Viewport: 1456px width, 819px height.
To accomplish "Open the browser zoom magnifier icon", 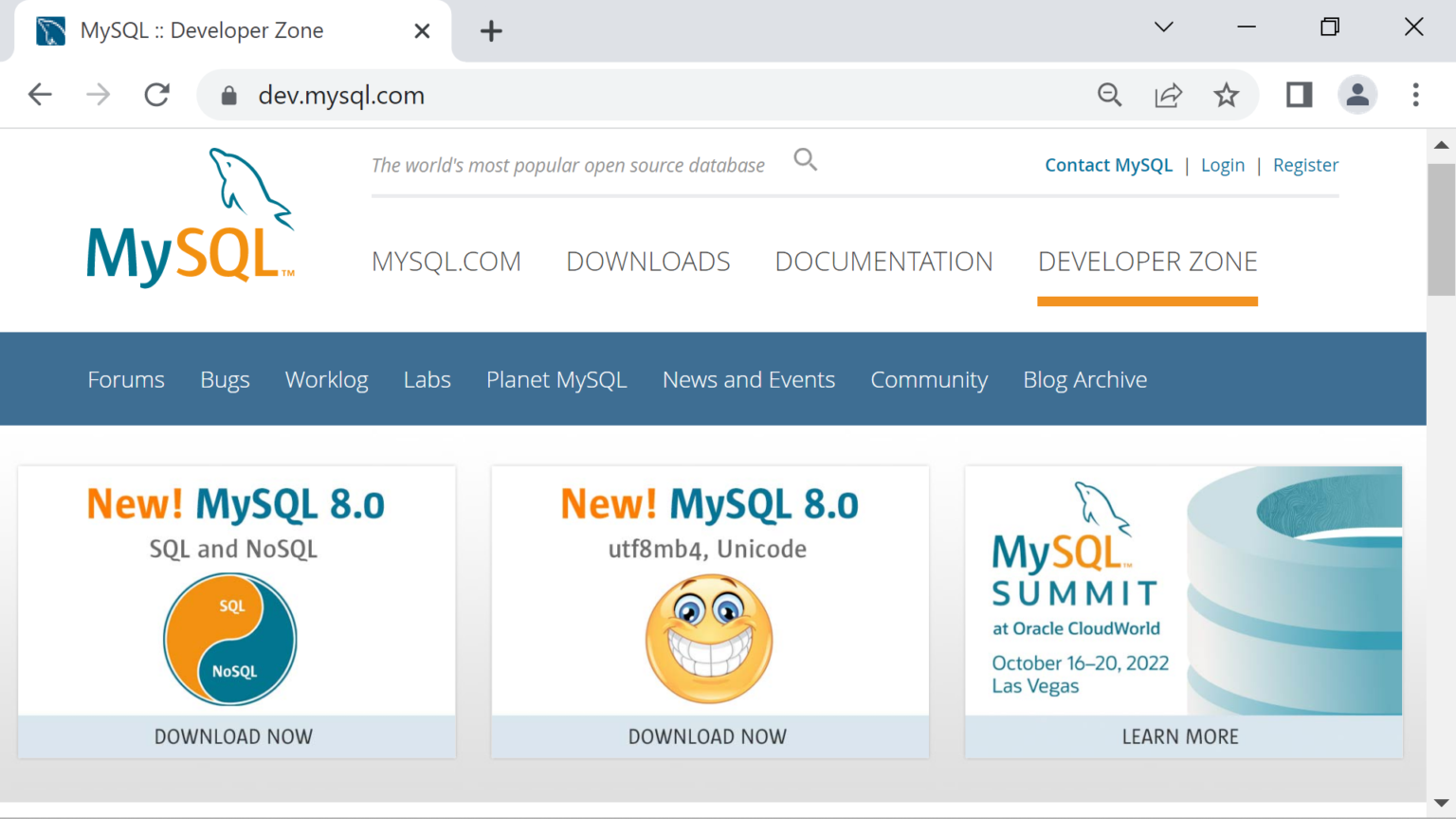I will click(1109, 95).
